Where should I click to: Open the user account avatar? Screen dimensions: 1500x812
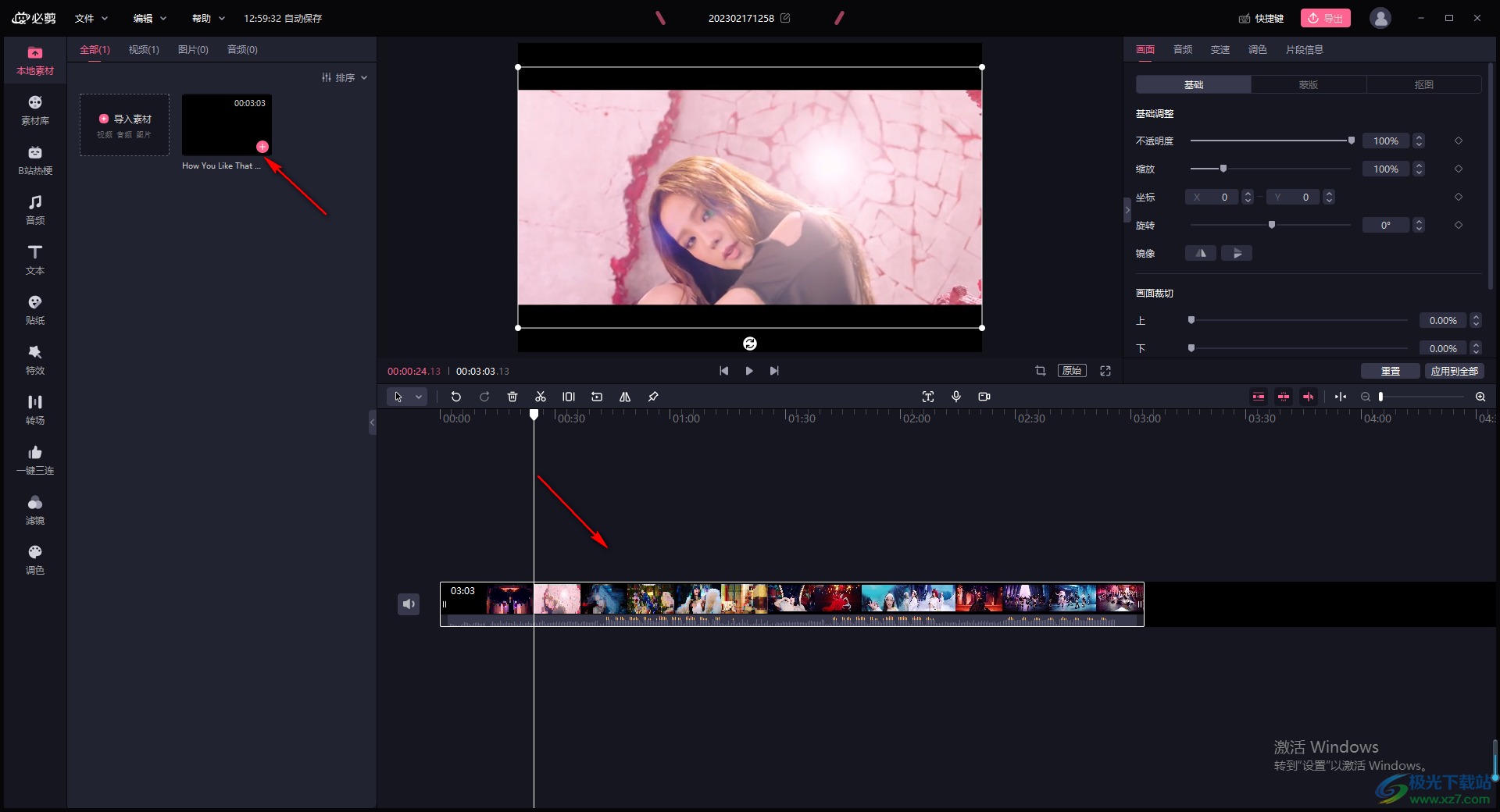[1380, 18]
